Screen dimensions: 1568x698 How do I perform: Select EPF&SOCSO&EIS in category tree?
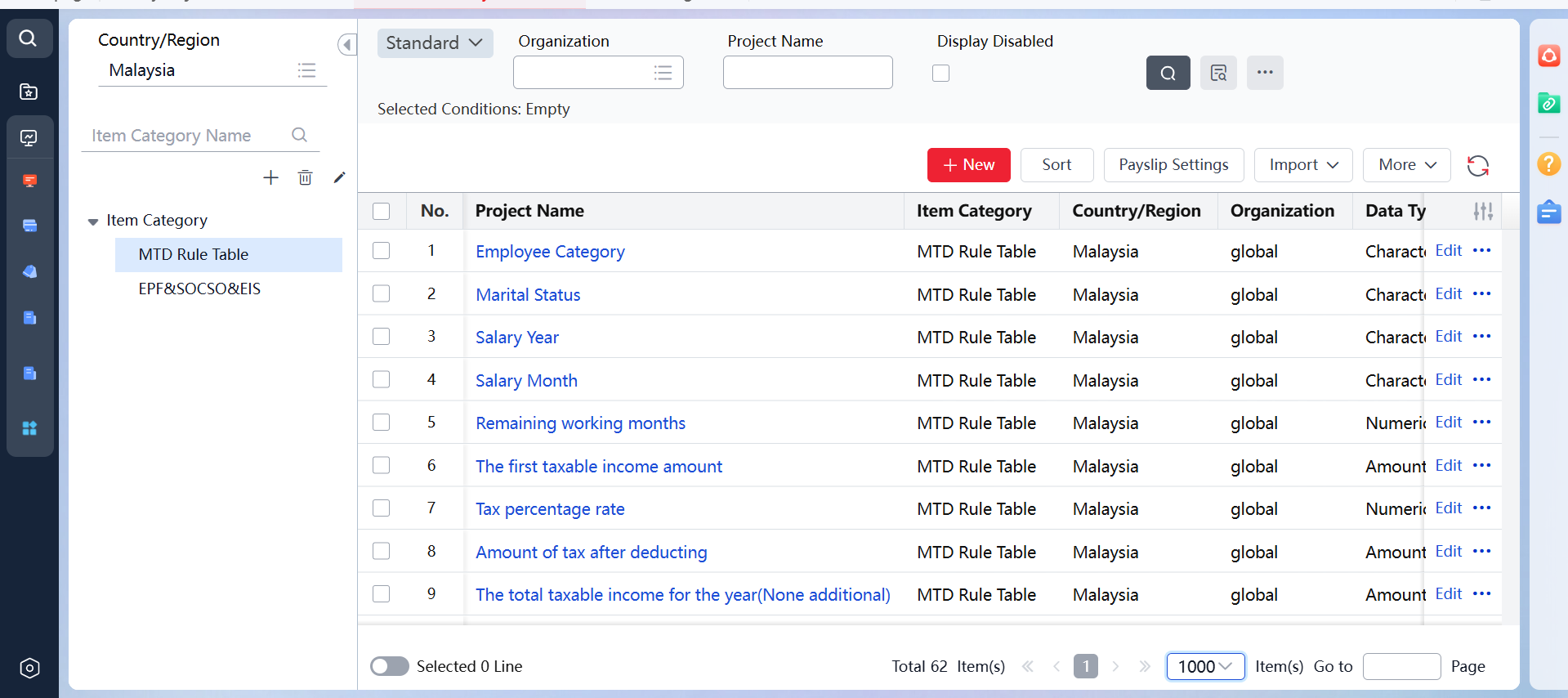point(199,289)
